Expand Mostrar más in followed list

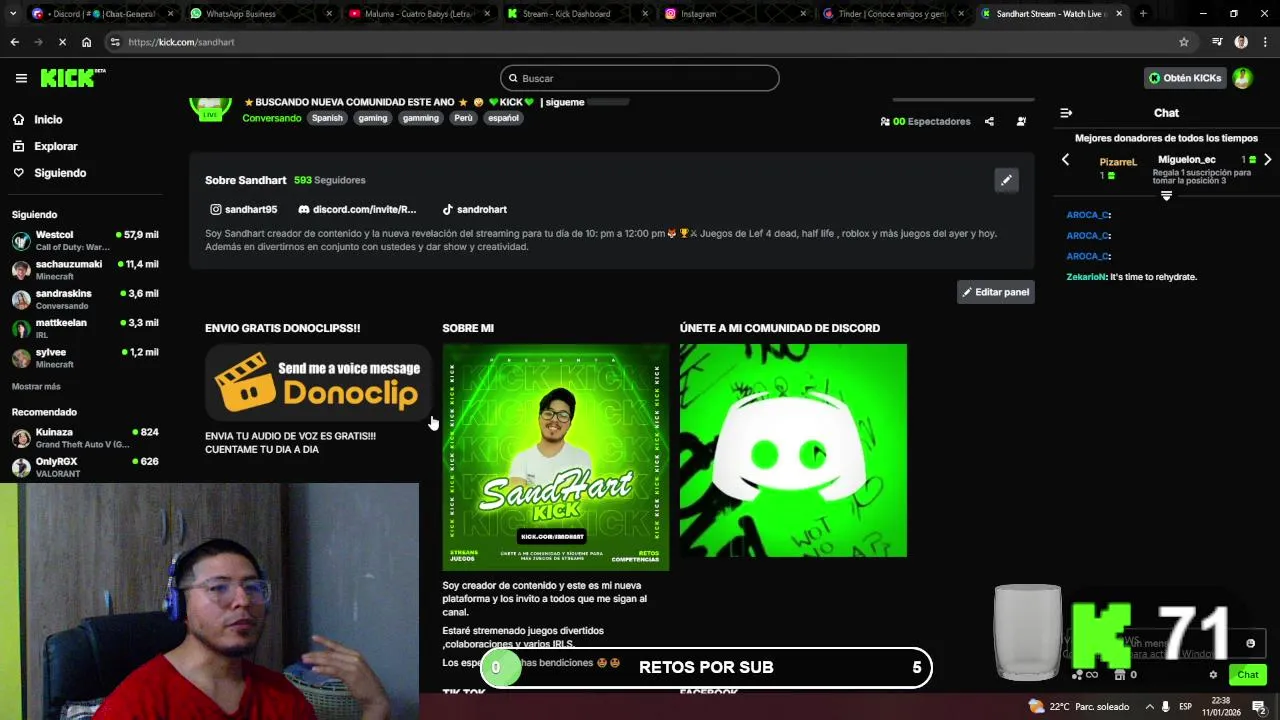tap(36, 386)
